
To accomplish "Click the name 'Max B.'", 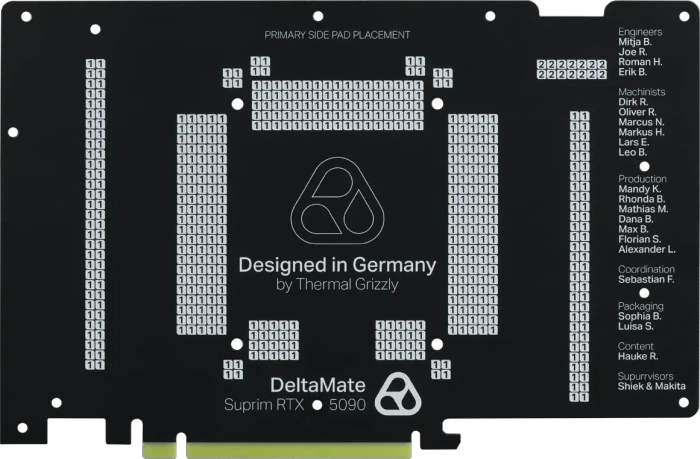I will click(633, 229).
